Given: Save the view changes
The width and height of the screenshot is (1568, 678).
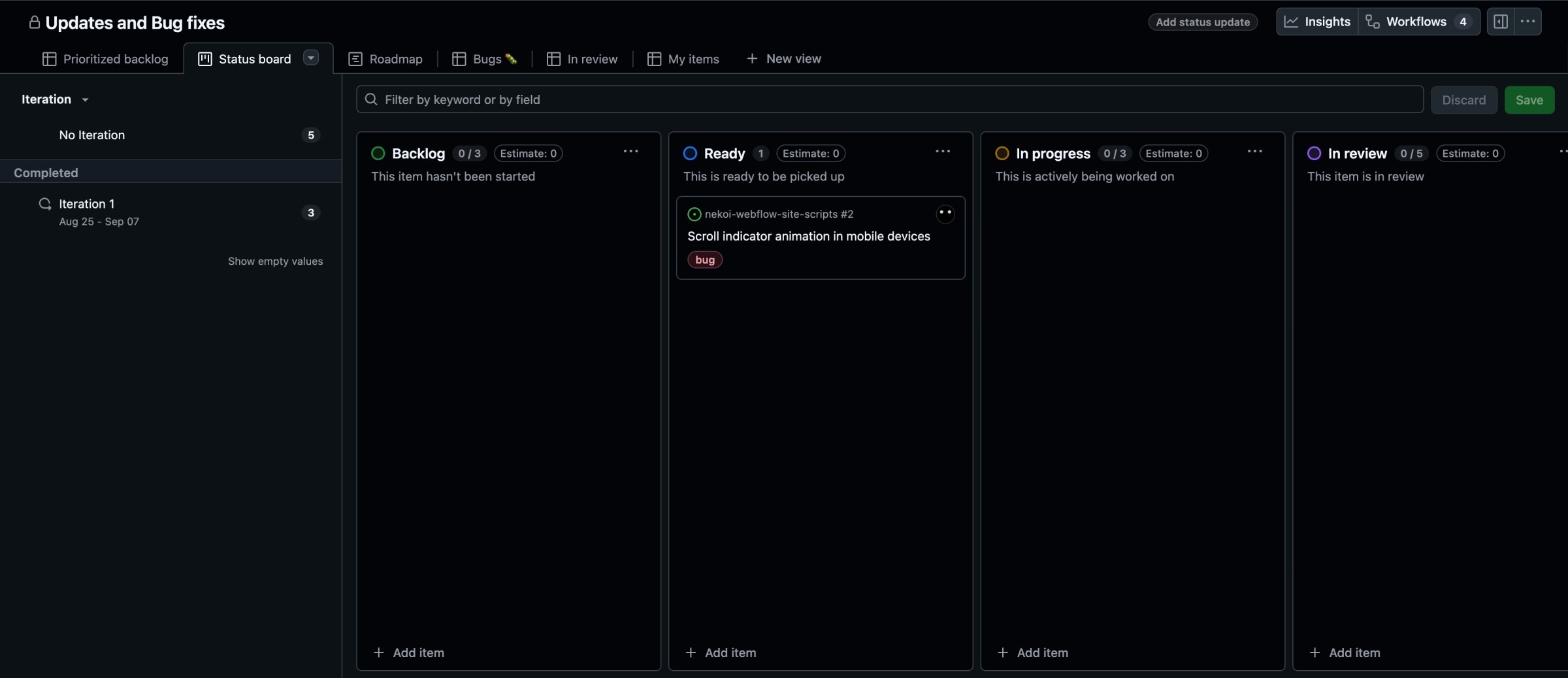Looking at the screenshot, I should click(x=1529, y=100).
